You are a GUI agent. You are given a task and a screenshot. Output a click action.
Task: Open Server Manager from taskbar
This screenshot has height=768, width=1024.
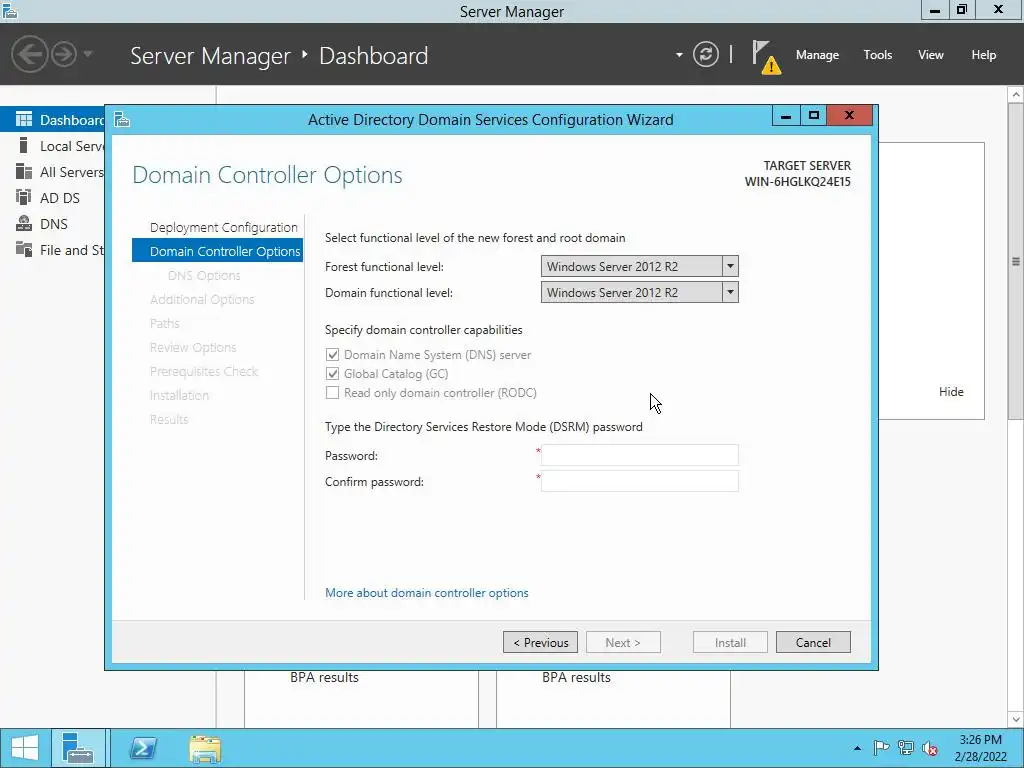coord(78,748)
